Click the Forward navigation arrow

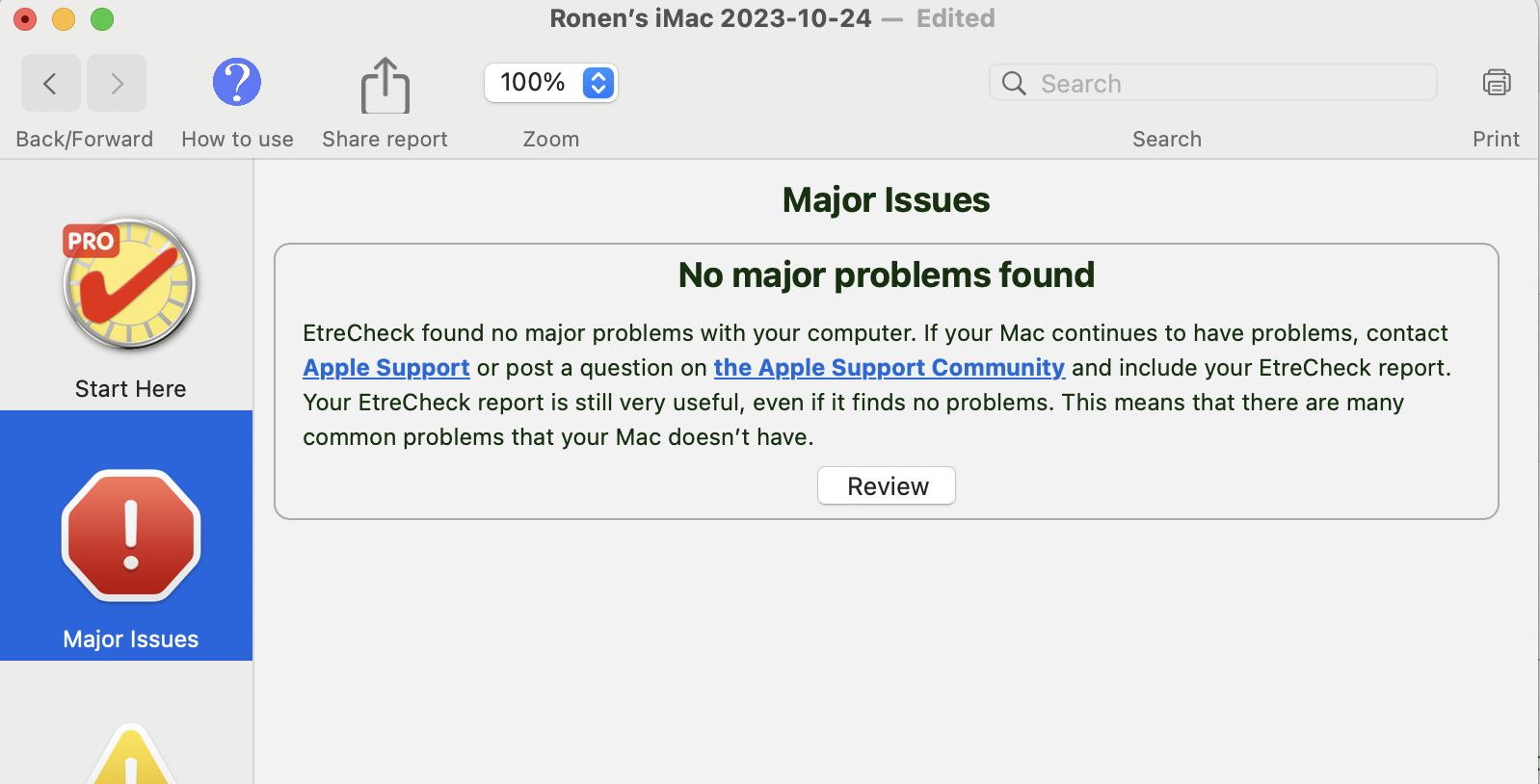click(x=117, y=84)
